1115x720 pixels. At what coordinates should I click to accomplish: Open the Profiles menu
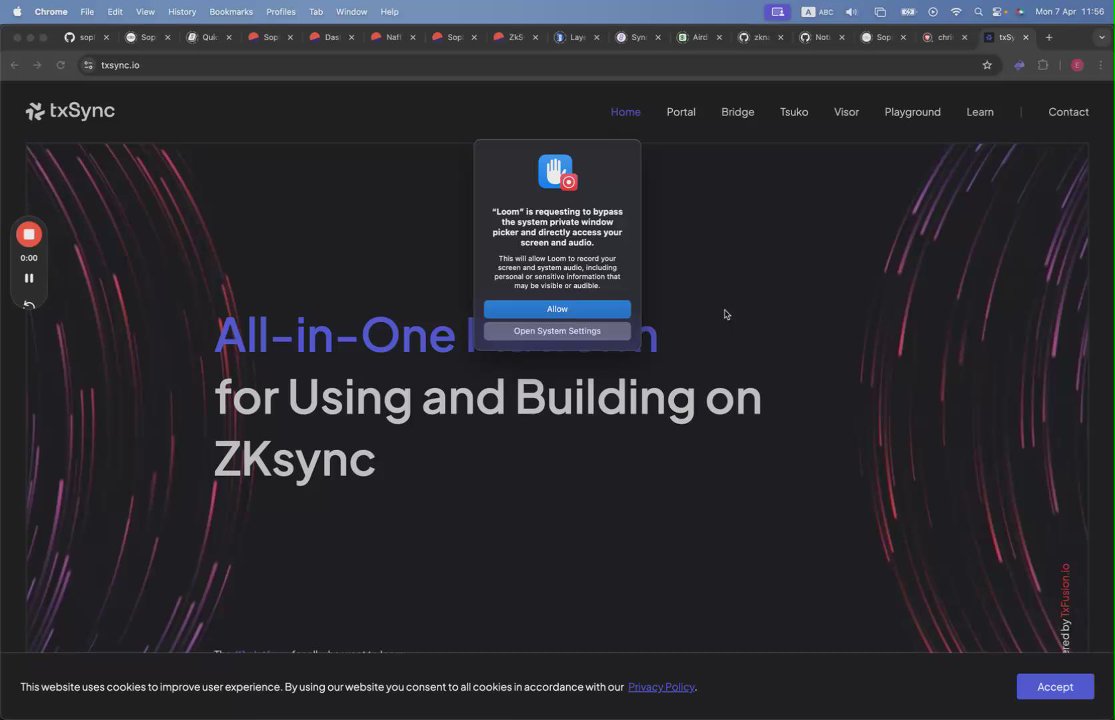tap(281, 11)
